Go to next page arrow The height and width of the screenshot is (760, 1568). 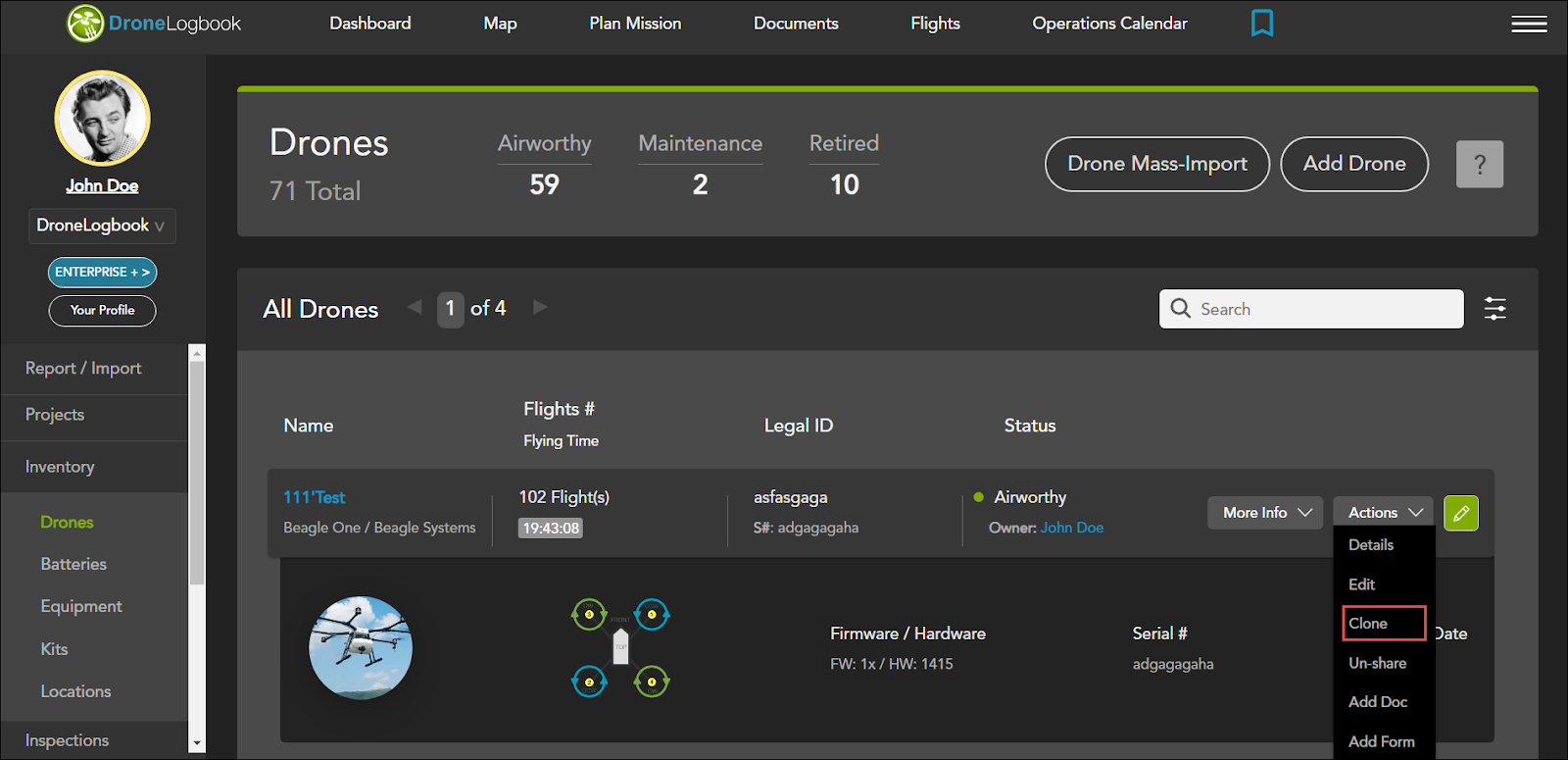click(x=540, y=307)
